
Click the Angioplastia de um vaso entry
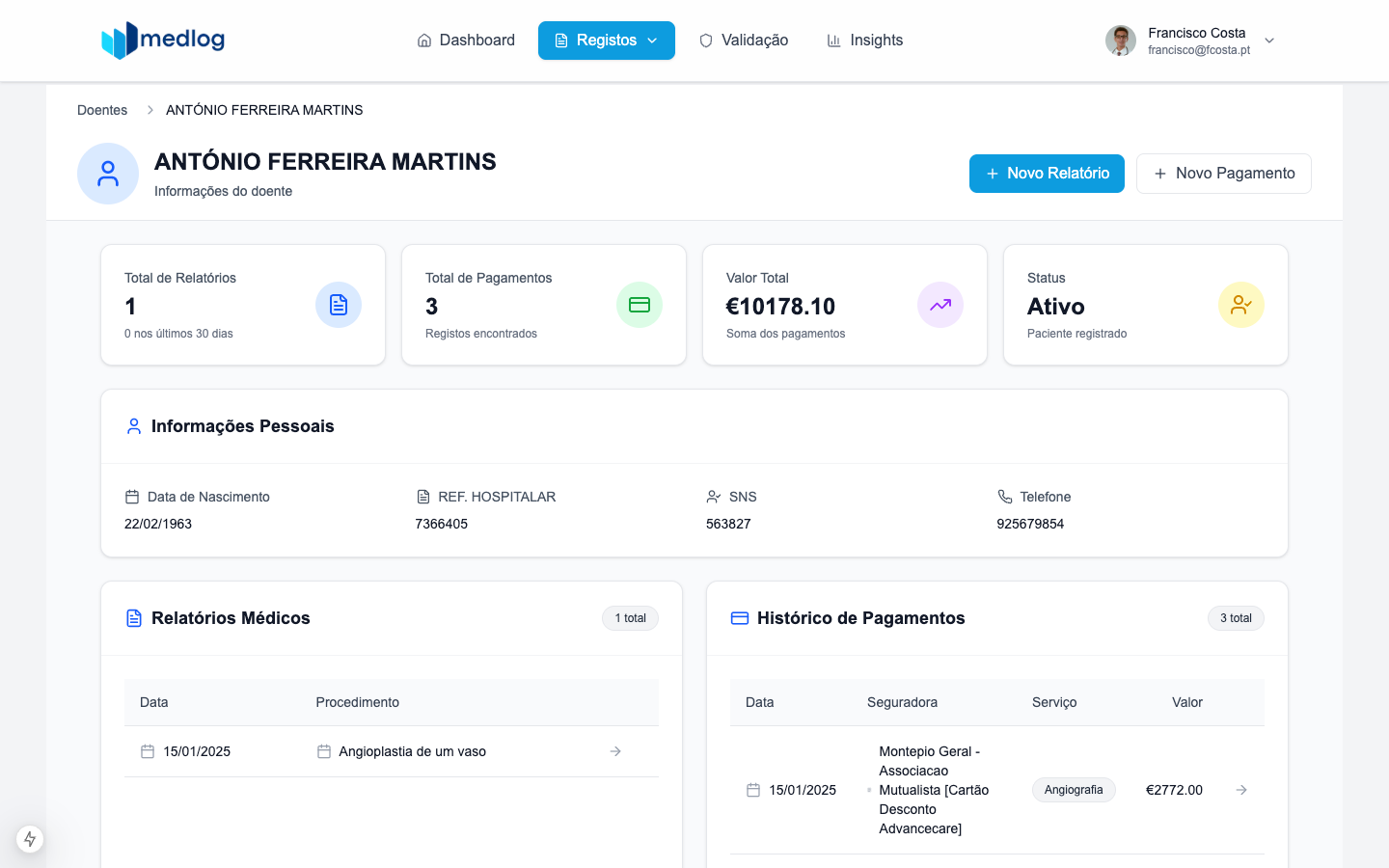[x=412, y=751]
